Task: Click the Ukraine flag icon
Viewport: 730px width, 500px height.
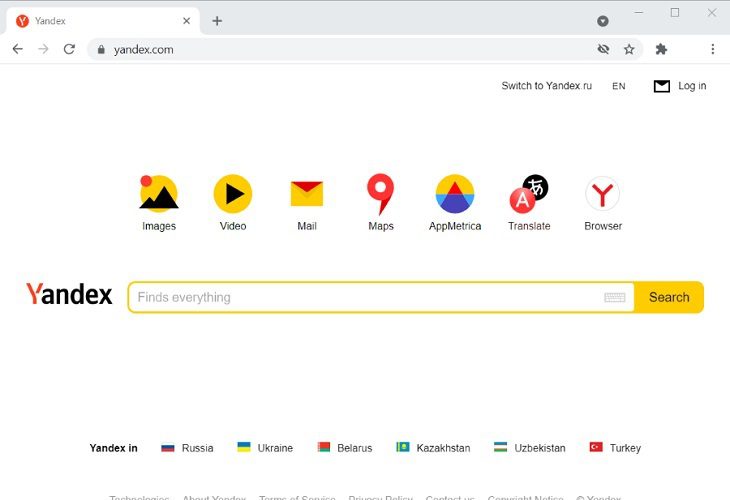Action: pyautogui.click(x=244, y=447)
